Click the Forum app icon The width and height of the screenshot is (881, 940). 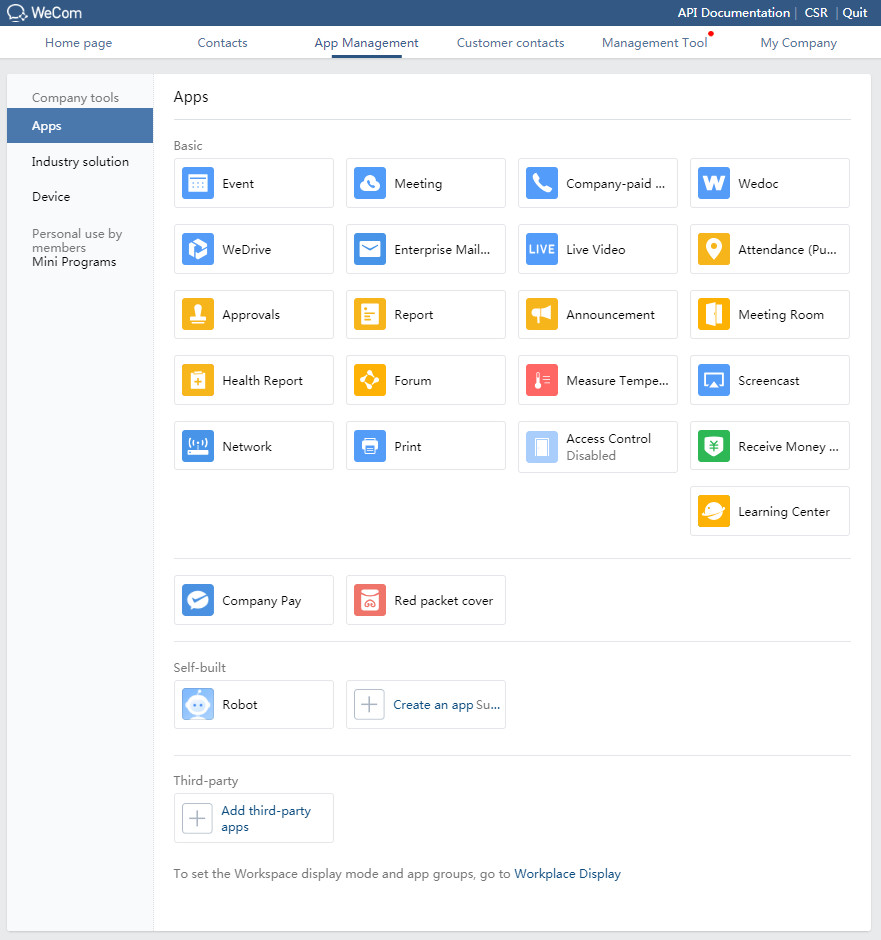click(370, 380)
